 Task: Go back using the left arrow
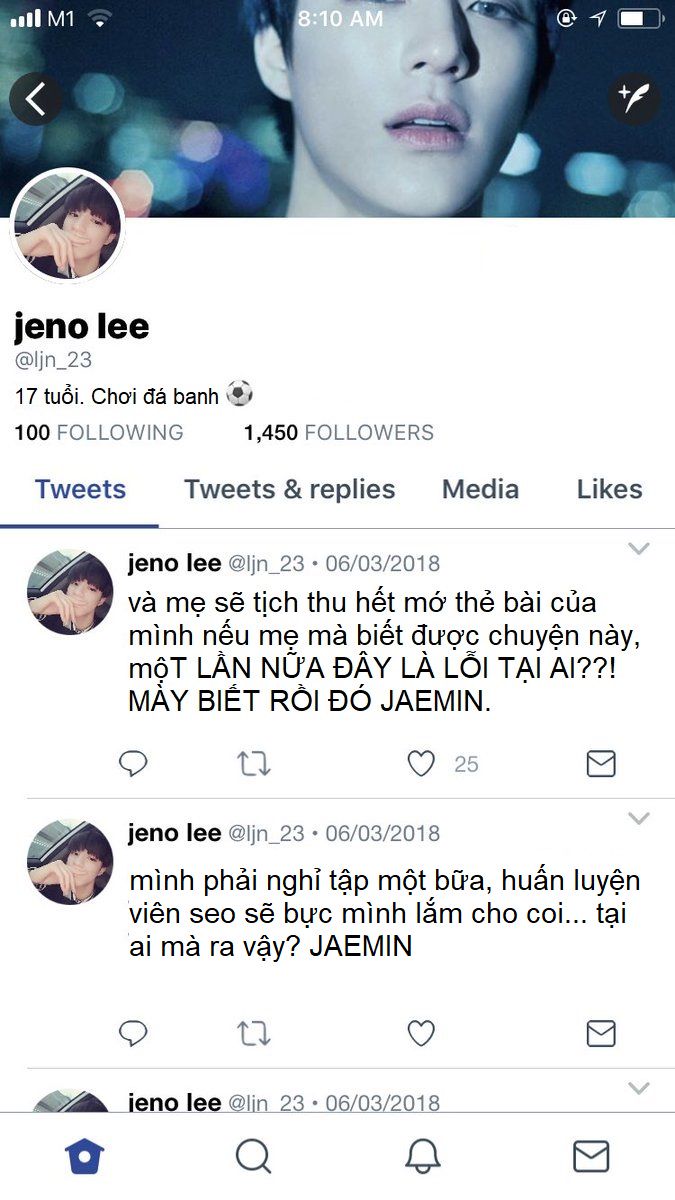pyautogui.click(x=36, y=99)
